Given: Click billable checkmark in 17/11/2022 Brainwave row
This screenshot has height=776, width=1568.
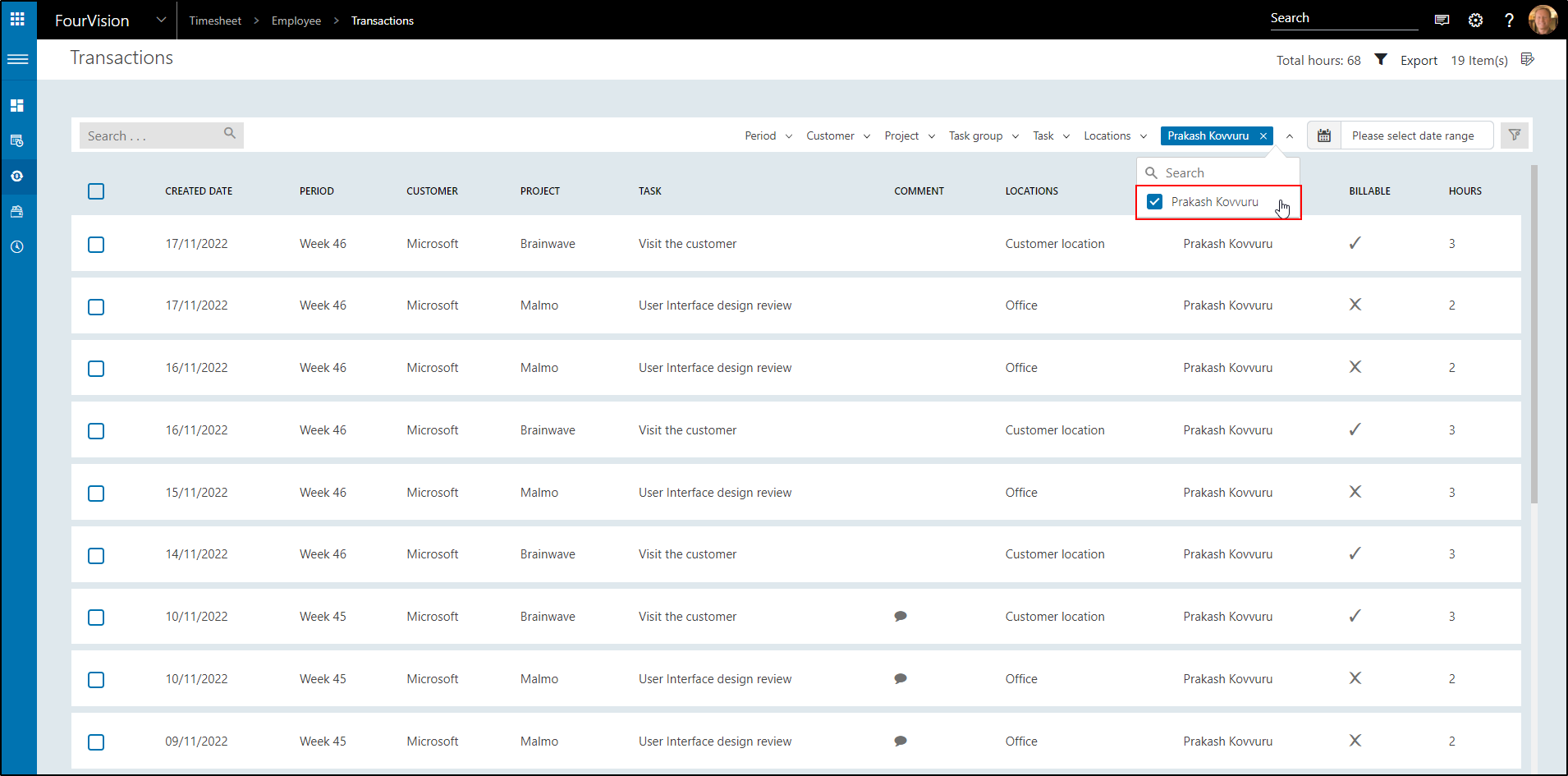Looking at the screenshot, I should (1355, 242).
